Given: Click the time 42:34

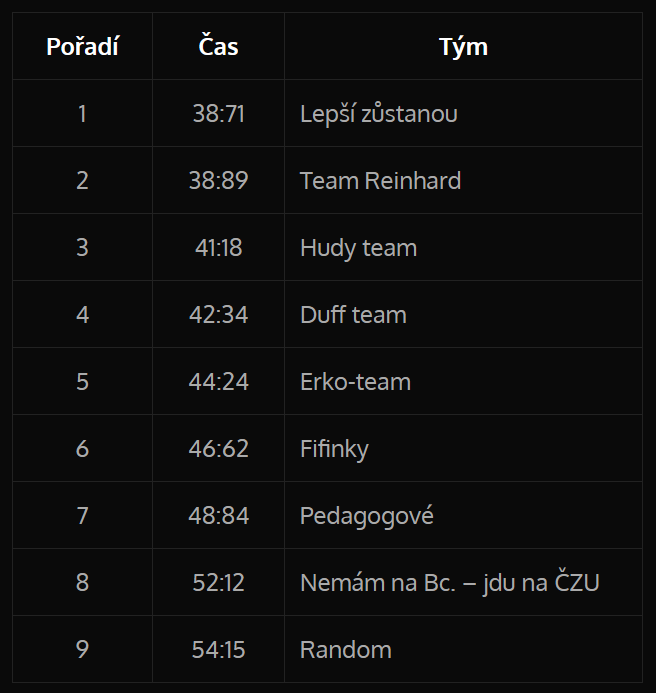Looking at the screenshot, I should 218,315.
